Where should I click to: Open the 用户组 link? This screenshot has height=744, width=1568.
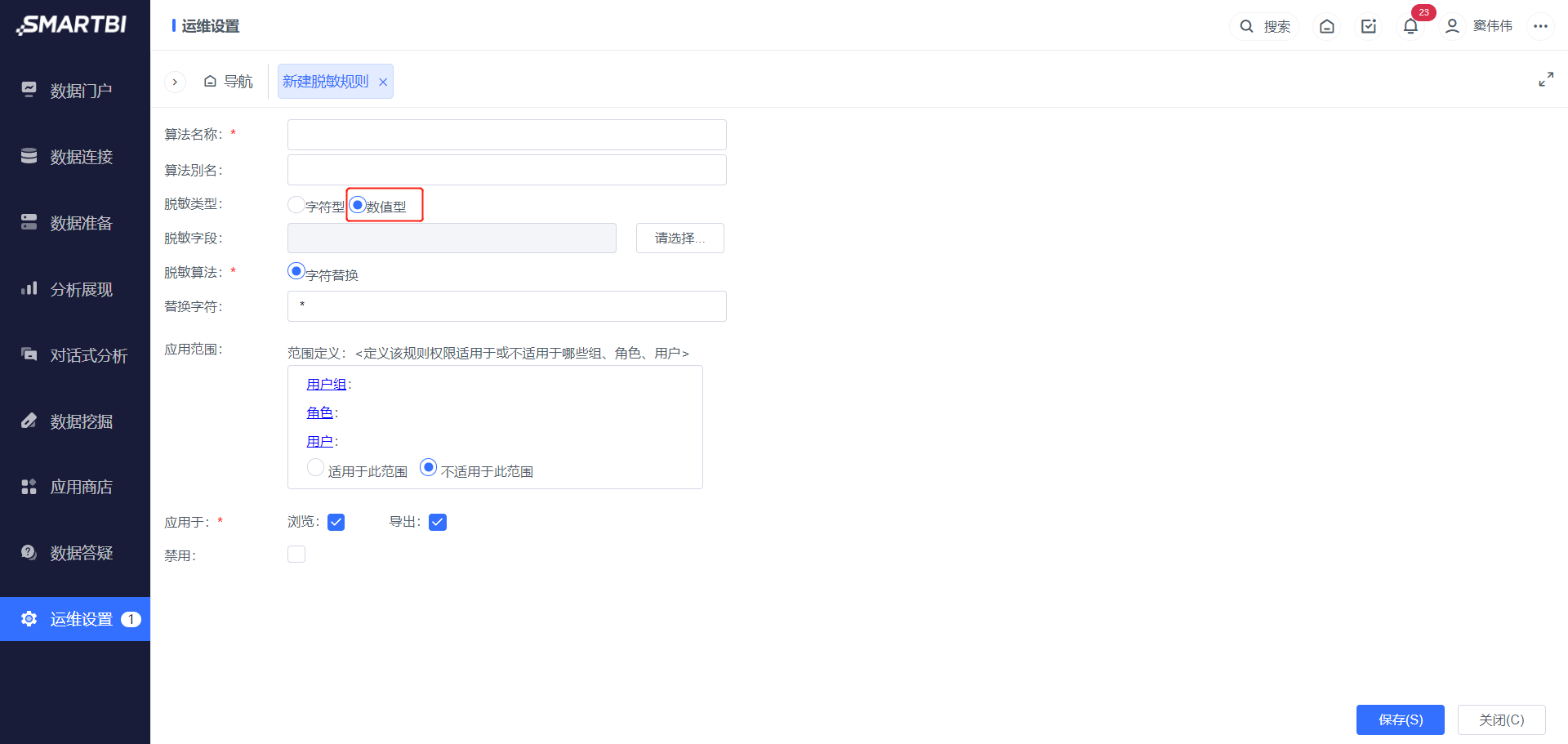(327, 385)
